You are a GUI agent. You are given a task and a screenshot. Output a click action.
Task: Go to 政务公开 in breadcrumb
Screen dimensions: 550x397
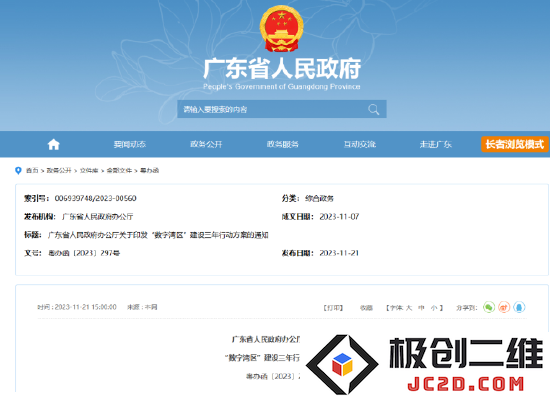[x=59, y=170]
